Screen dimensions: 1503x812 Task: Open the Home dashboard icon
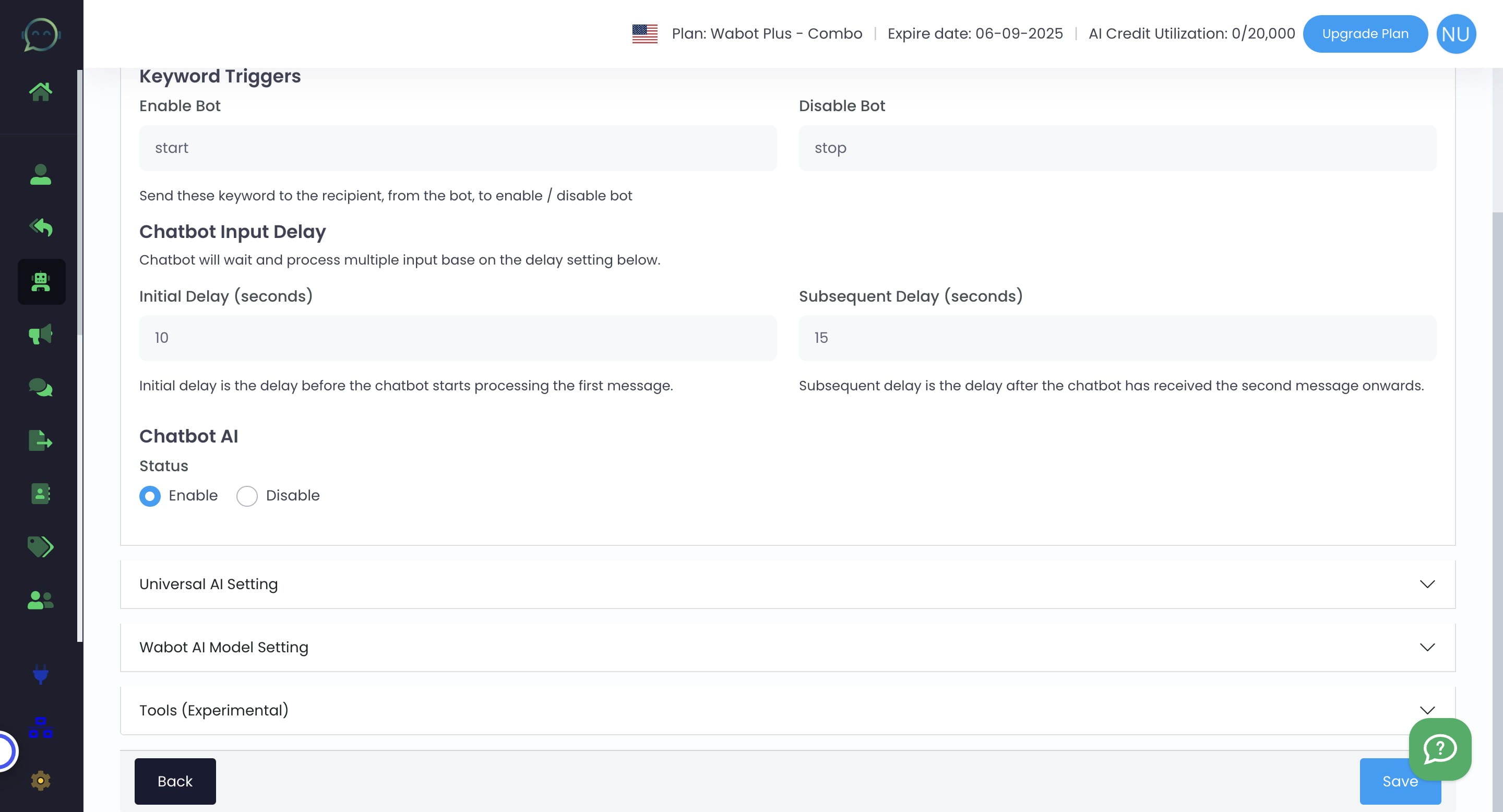(x=41, y=89)
